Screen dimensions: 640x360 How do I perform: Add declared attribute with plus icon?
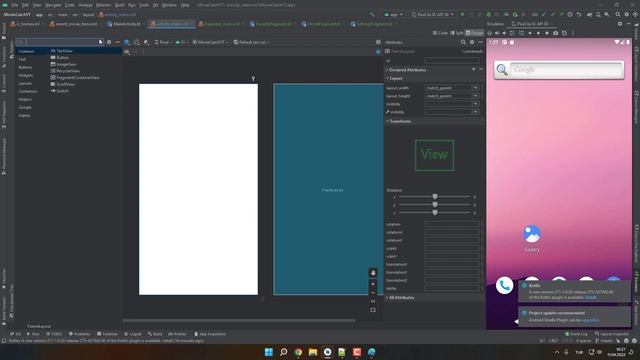473,70
